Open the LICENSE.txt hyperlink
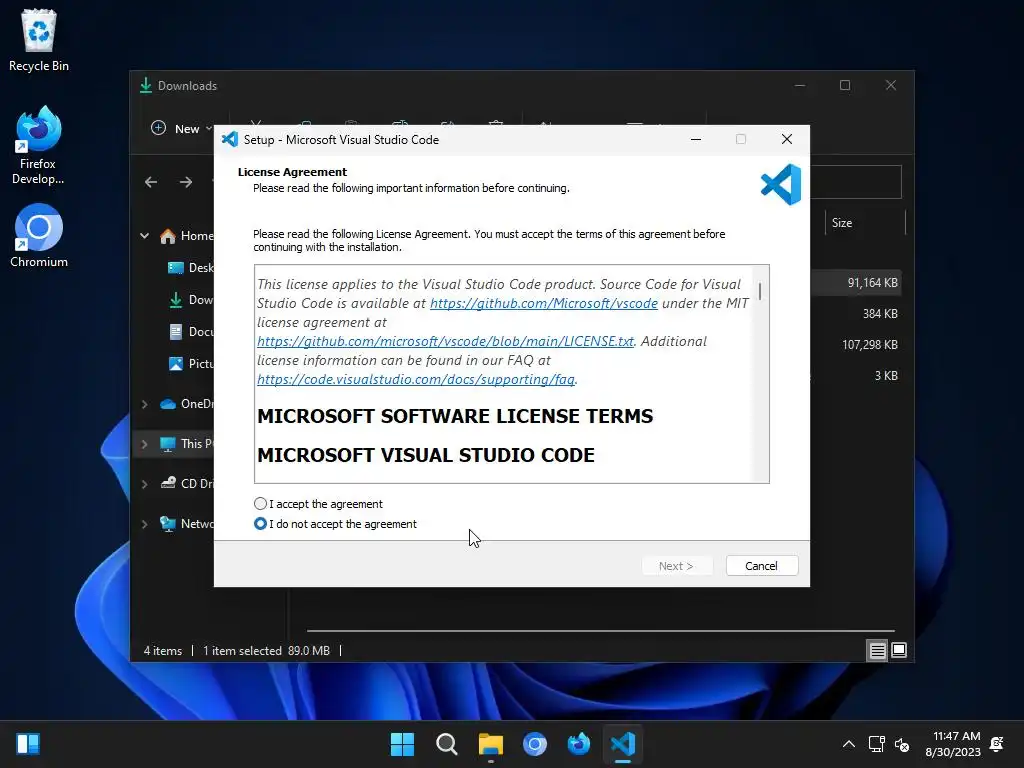 445,341
